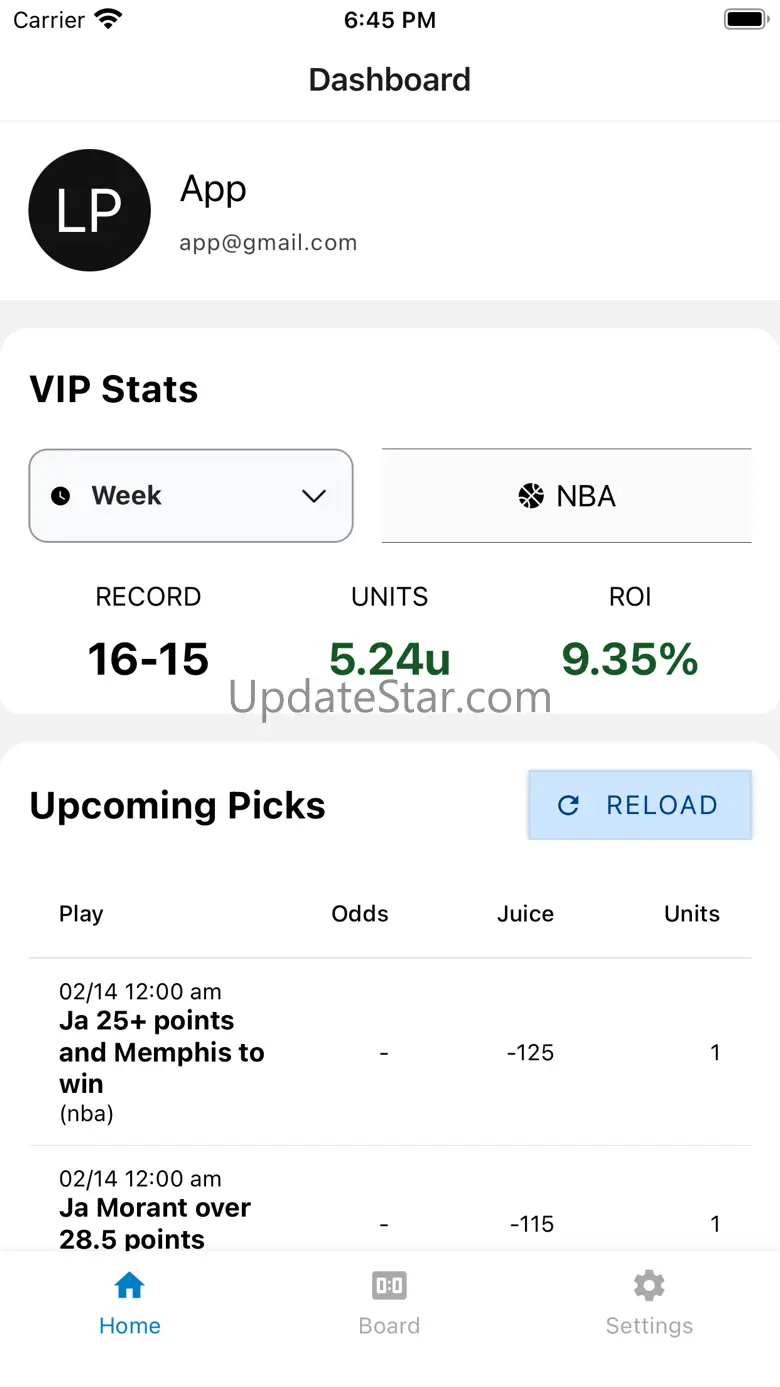Open the Week time range dropdown

[x=191, y=496]
